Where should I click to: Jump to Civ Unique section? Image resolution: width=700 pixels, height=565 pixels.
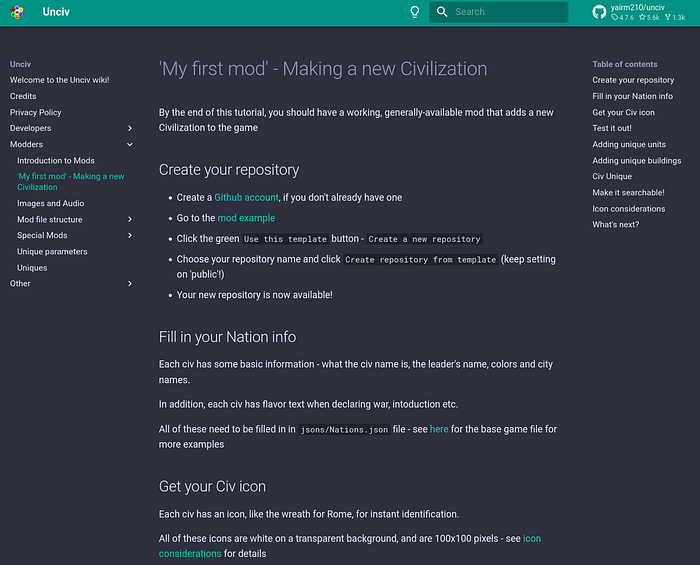pyautogui.click(x=612, y=177)
